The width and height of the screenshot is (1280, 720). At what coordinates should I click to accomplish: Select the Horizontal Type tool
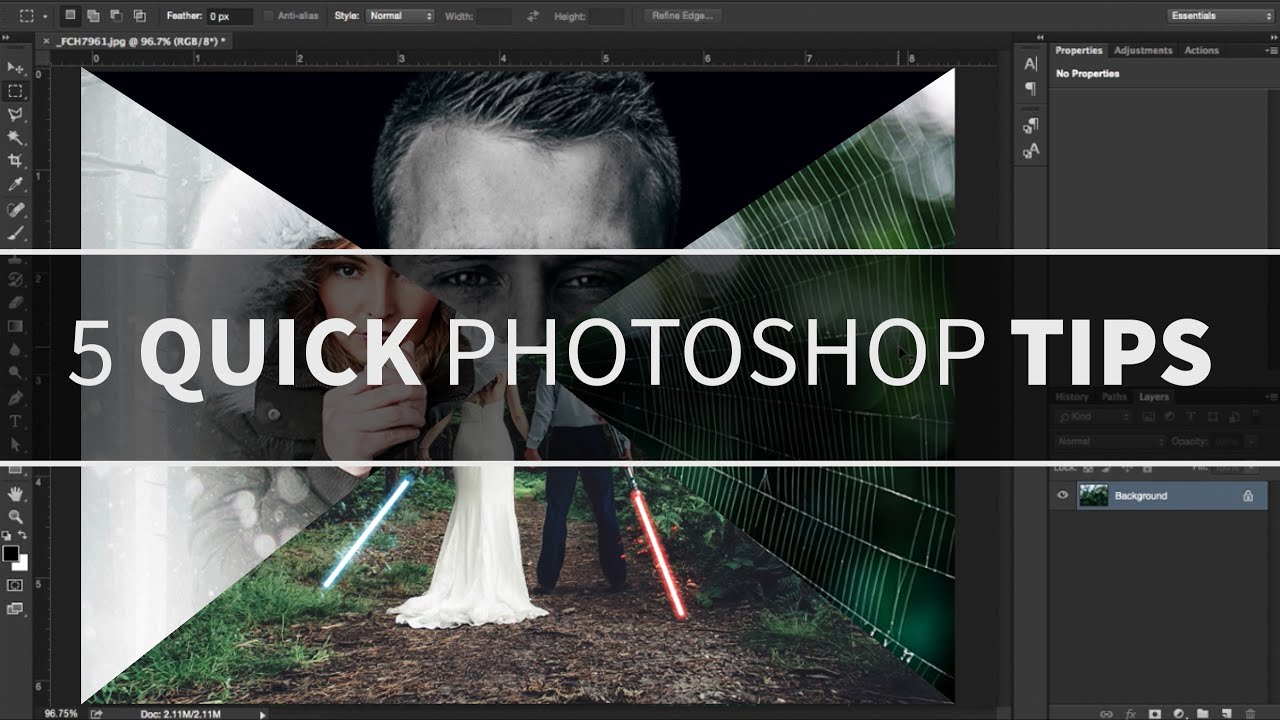click(15, 421)
